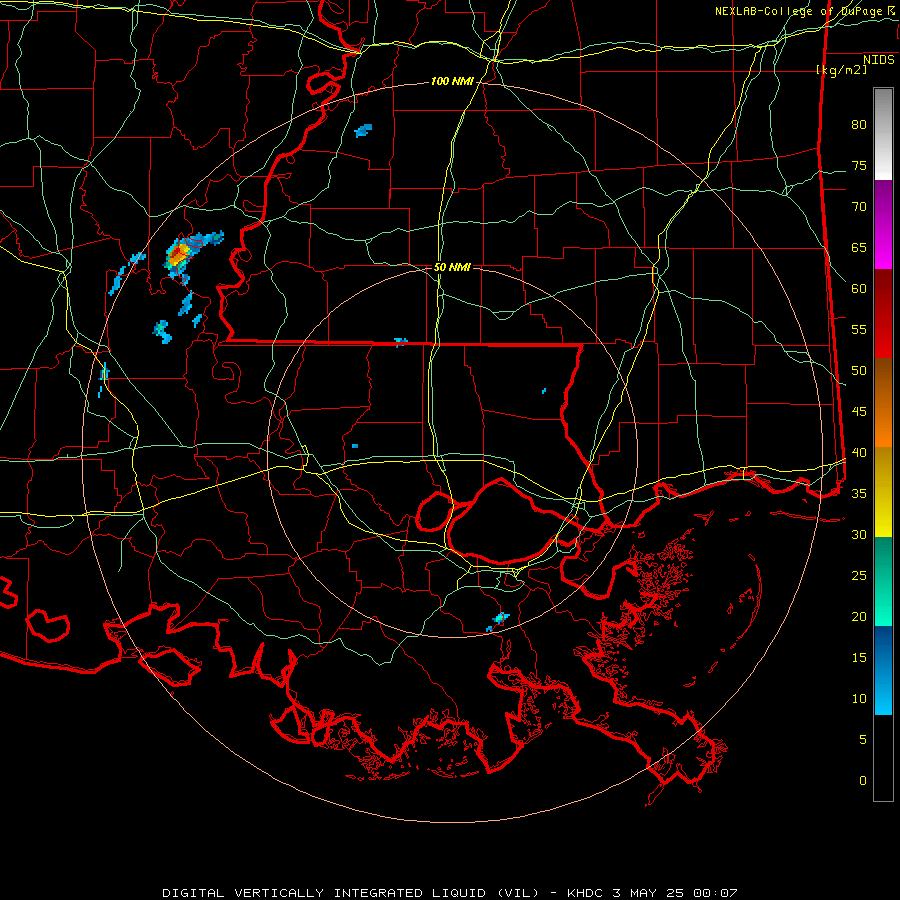The height and width of the screenshot is (900, 900).
Task: Click the orange-brown segment of the color bar
Action: point(883,402)
